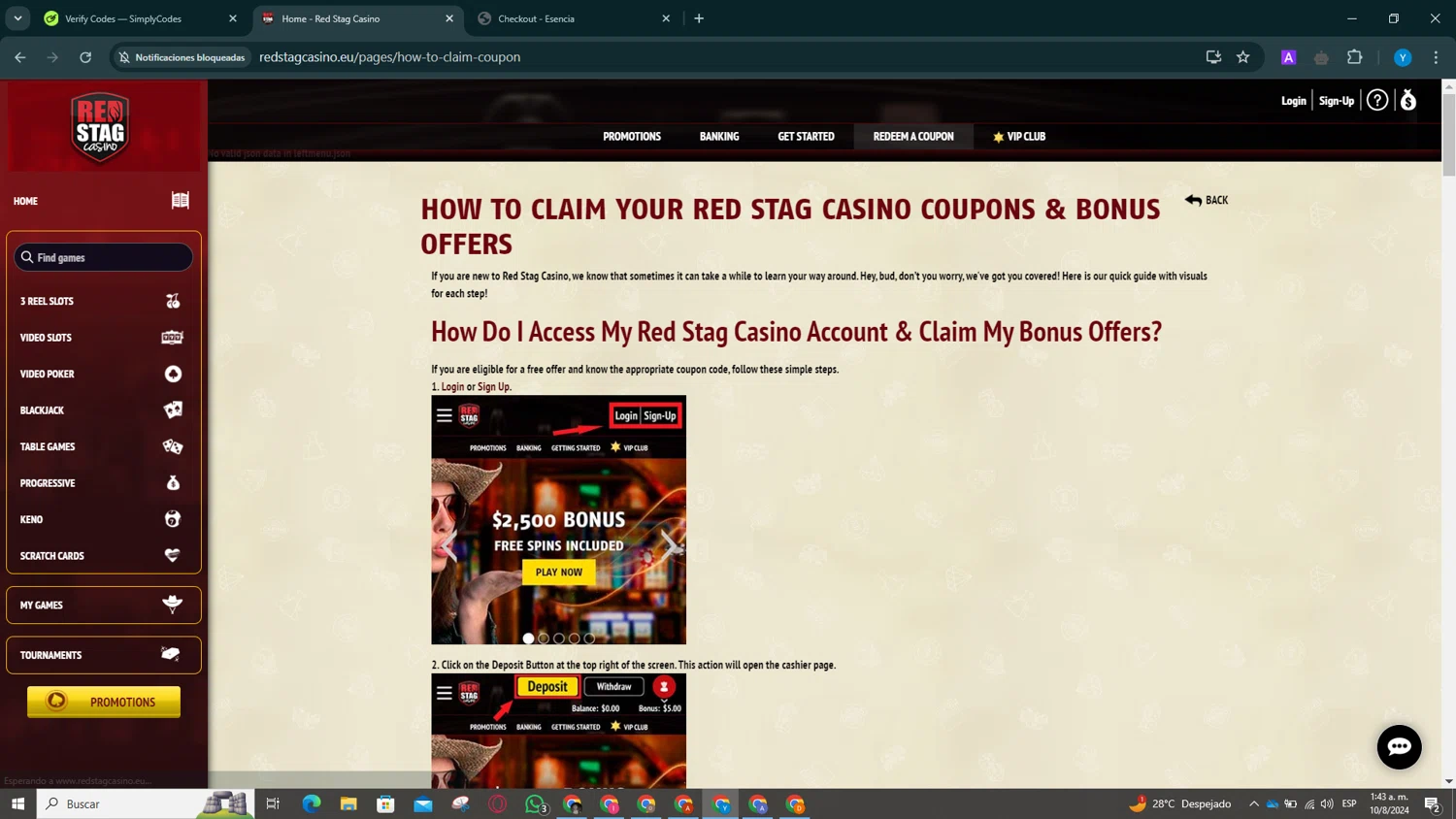Switch to the Verify Codes — SimplyCodes tab

140,18
